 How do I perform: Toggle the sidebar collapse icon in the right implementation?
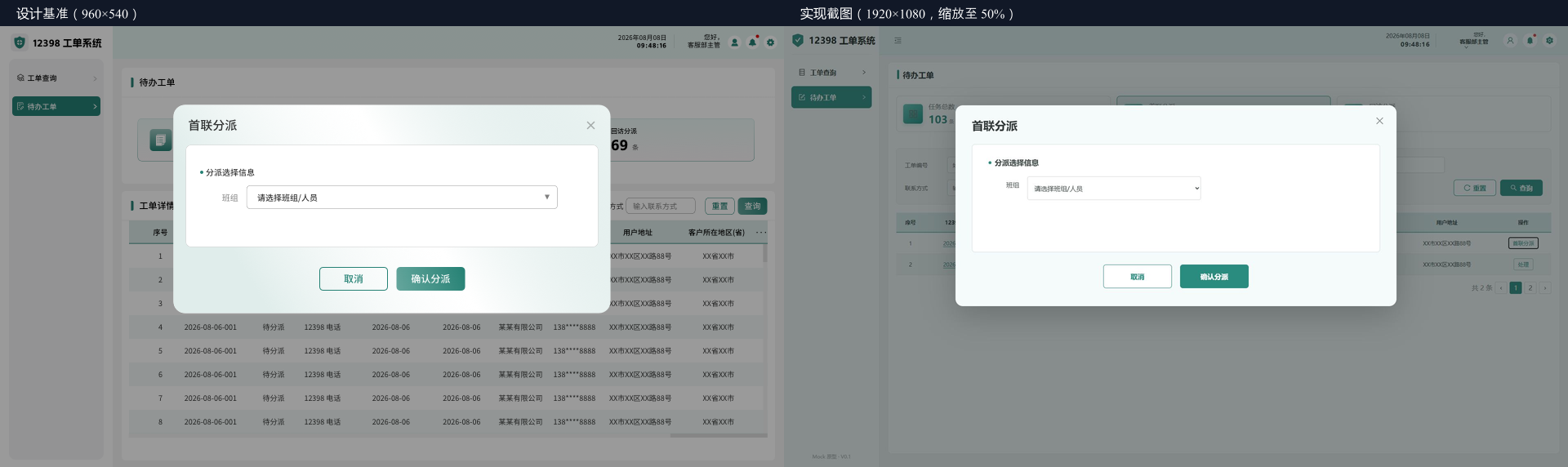tap(898, 40)
